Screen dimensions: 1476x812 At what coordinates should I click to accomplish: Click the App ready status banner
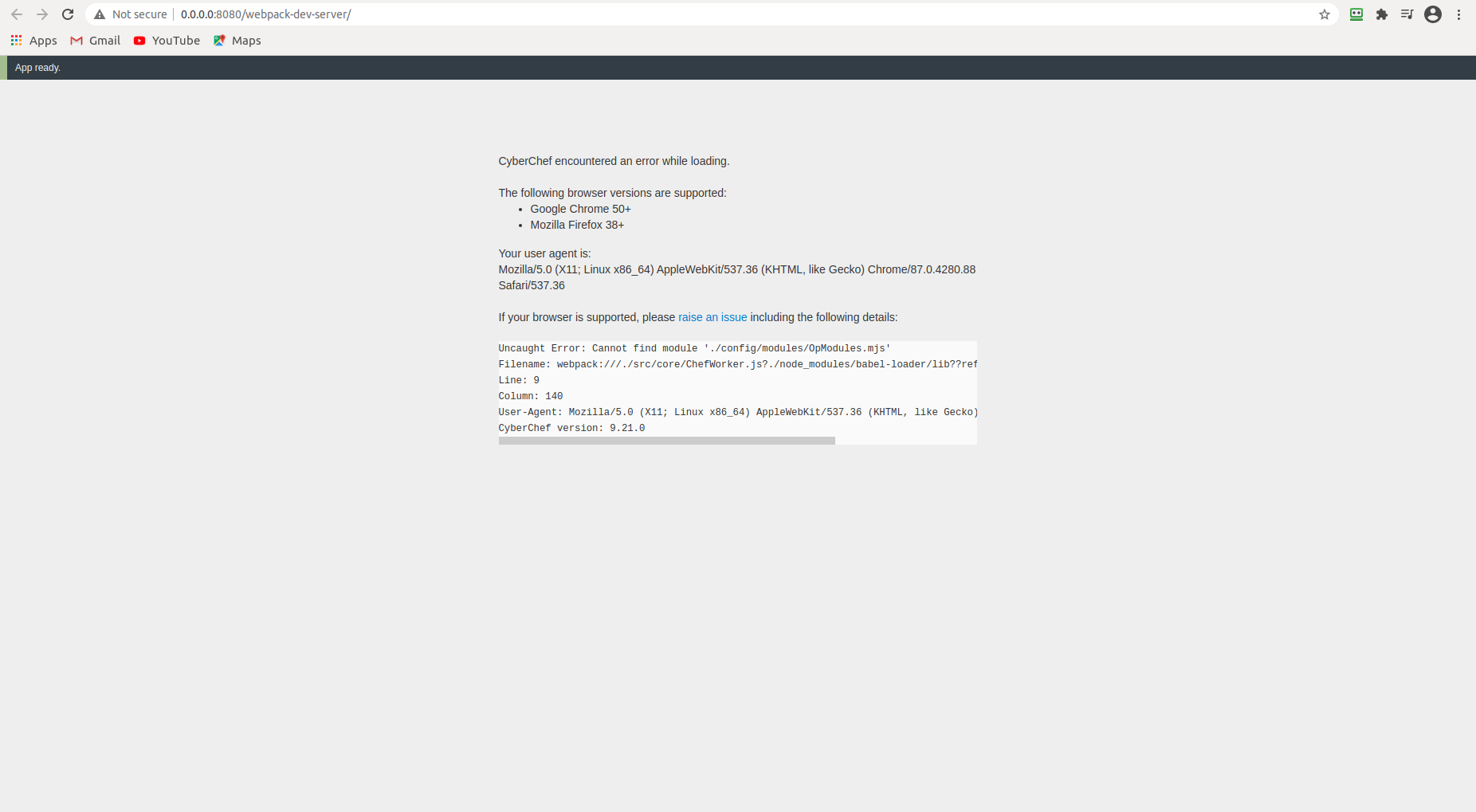coord(37,67)
